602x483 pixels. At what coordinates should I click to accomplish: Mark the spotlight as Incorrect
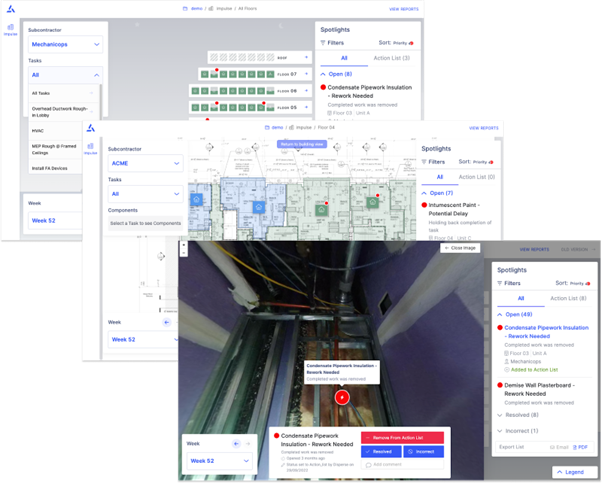pos(424,452)
